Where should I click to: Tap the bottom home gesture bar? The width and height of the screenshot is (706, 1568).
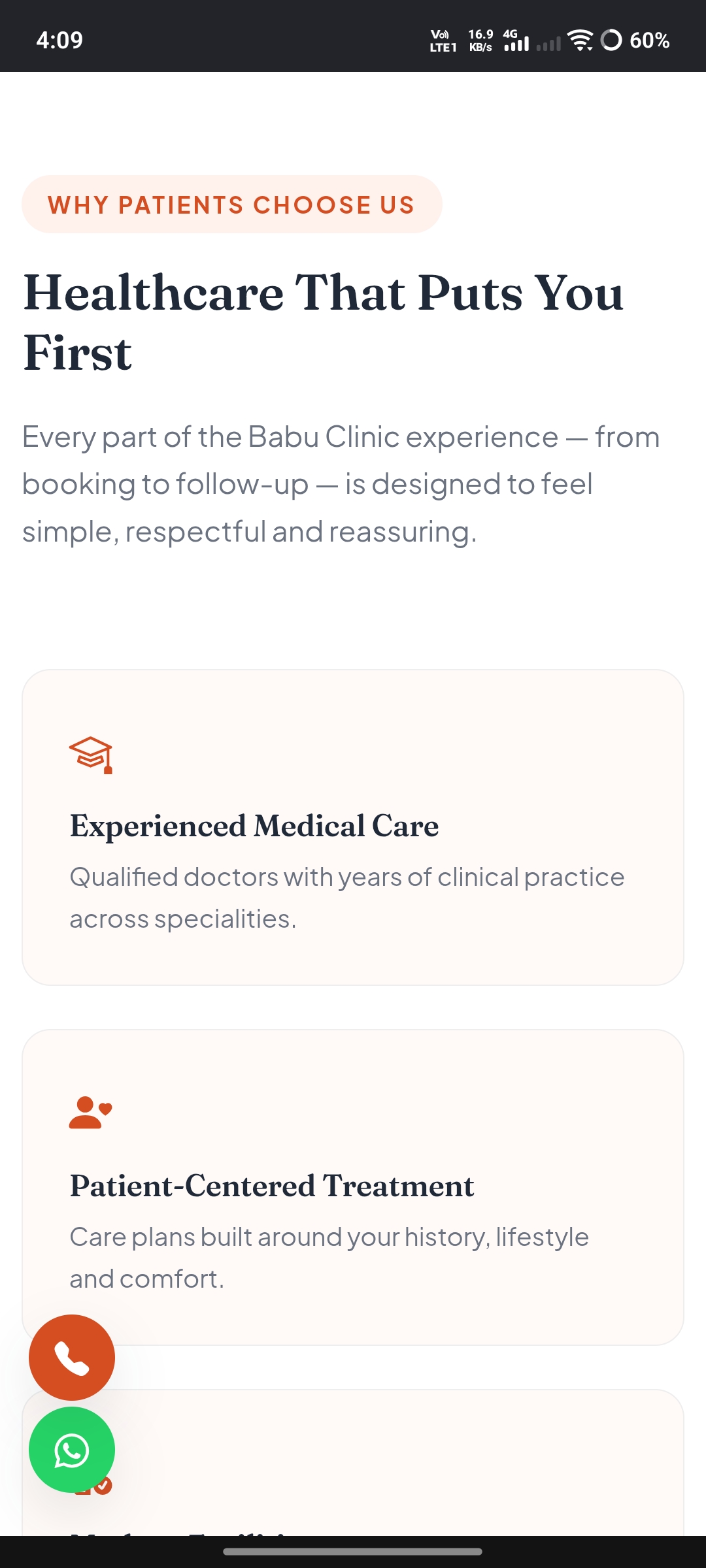point(353,1551)
